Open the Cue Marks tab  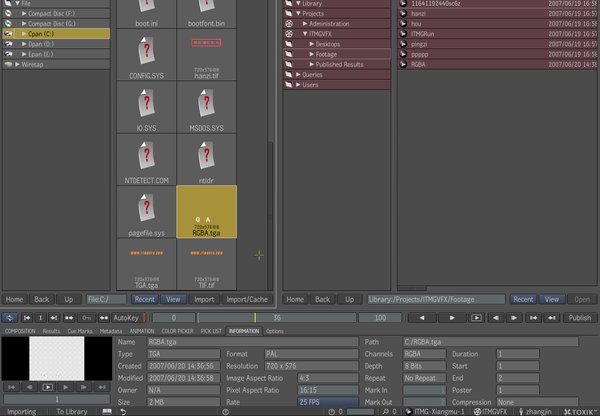pos(81,330)
